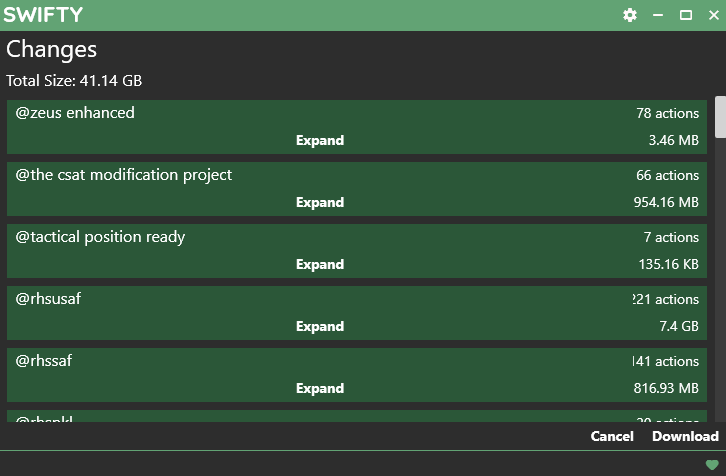The image size is (726, 476).
Task: Expand the @rhsusaf changes
Action: coord(320,327)
